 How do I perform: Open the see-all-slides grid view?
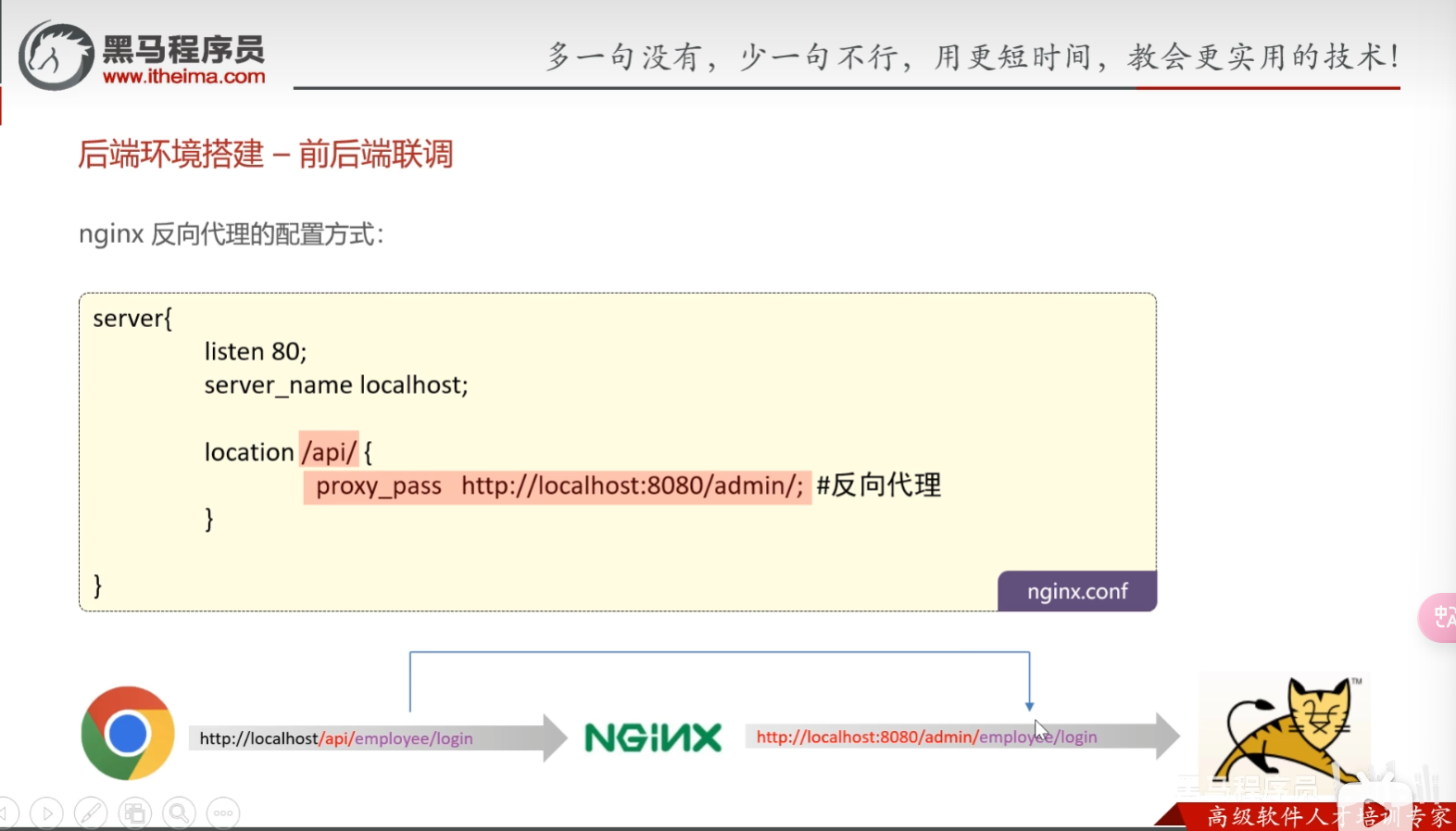(135, 813)
